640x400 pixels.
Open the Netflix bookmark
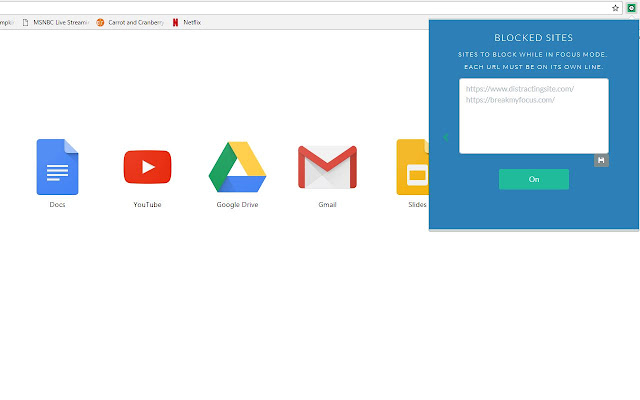tap(187, 22)
